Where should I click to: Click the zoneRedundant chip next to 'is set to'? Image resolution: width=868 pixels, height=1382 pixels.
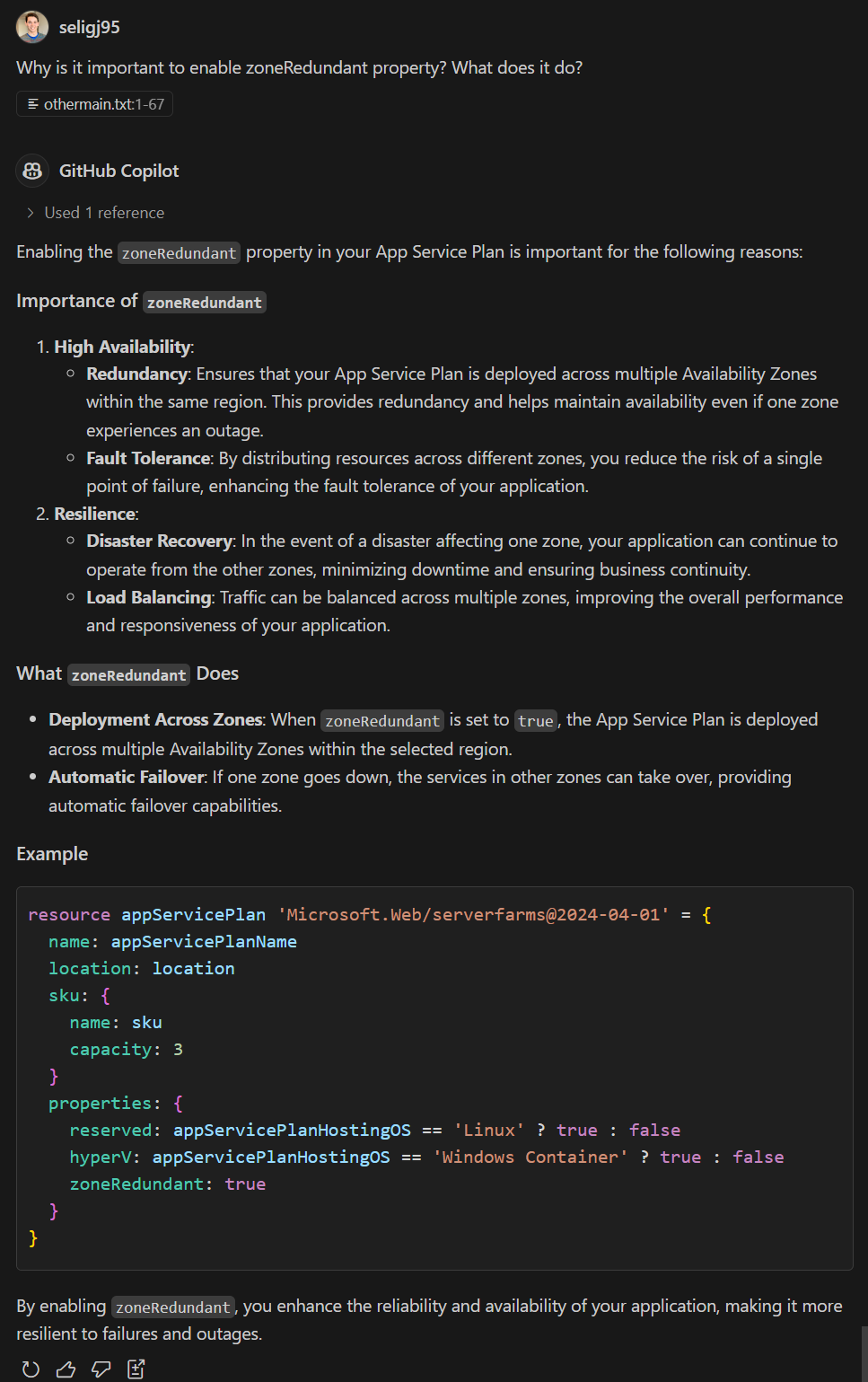pyautogui.click(x=381, y=720)
